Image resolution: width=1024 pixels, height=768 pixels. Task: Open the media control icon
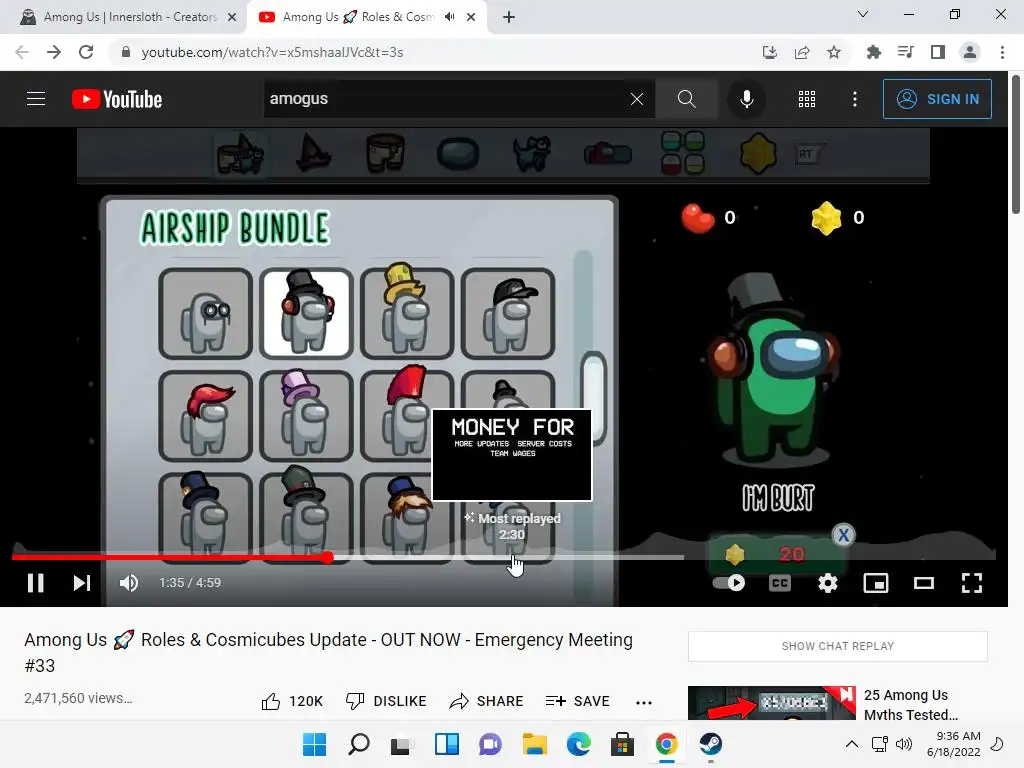pyautogui.click(x=905, y=52)
